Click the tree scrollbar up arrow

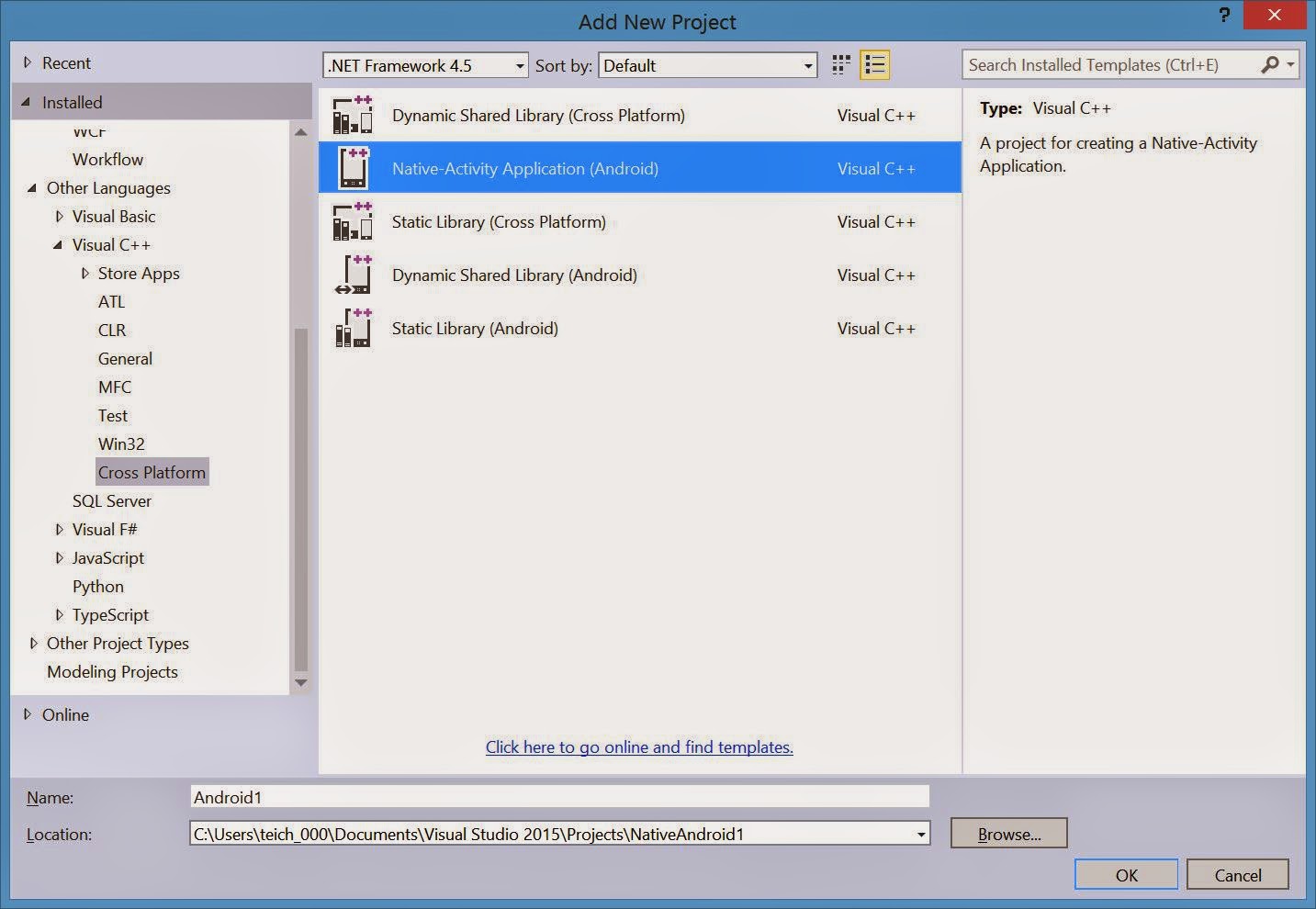(x=300, y=132)
